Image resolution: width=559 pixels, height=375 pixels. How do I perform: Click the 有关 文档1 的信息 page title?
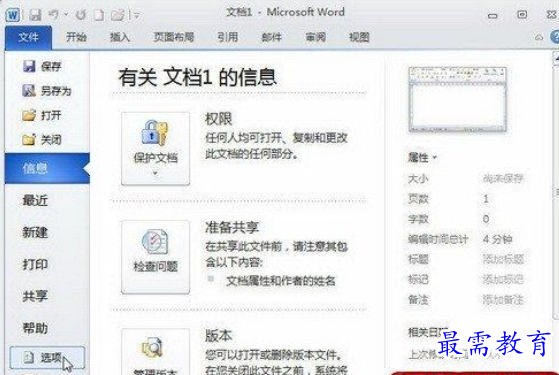198,77
